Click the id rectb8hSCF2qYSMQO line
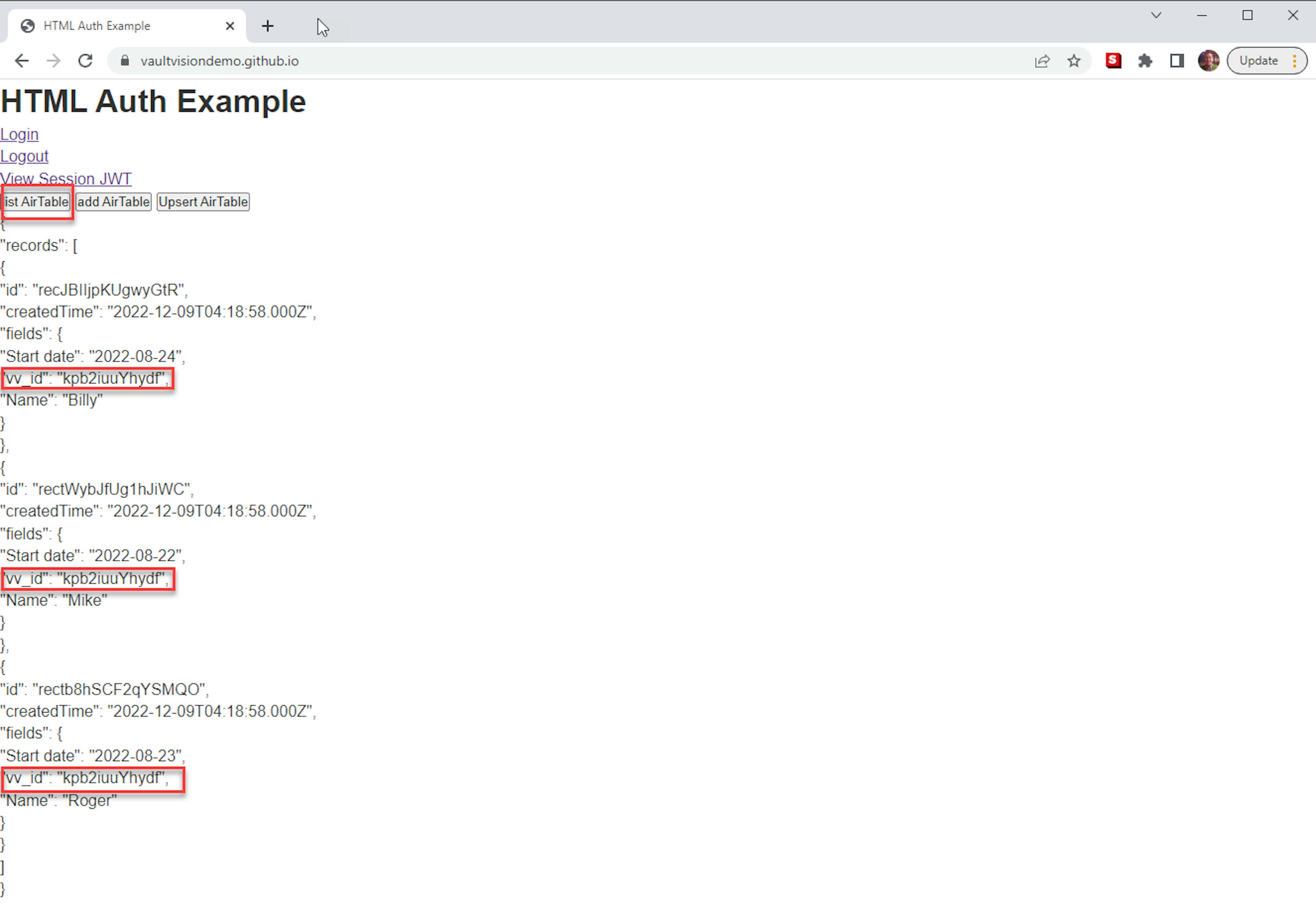 (x=104, y=689)
